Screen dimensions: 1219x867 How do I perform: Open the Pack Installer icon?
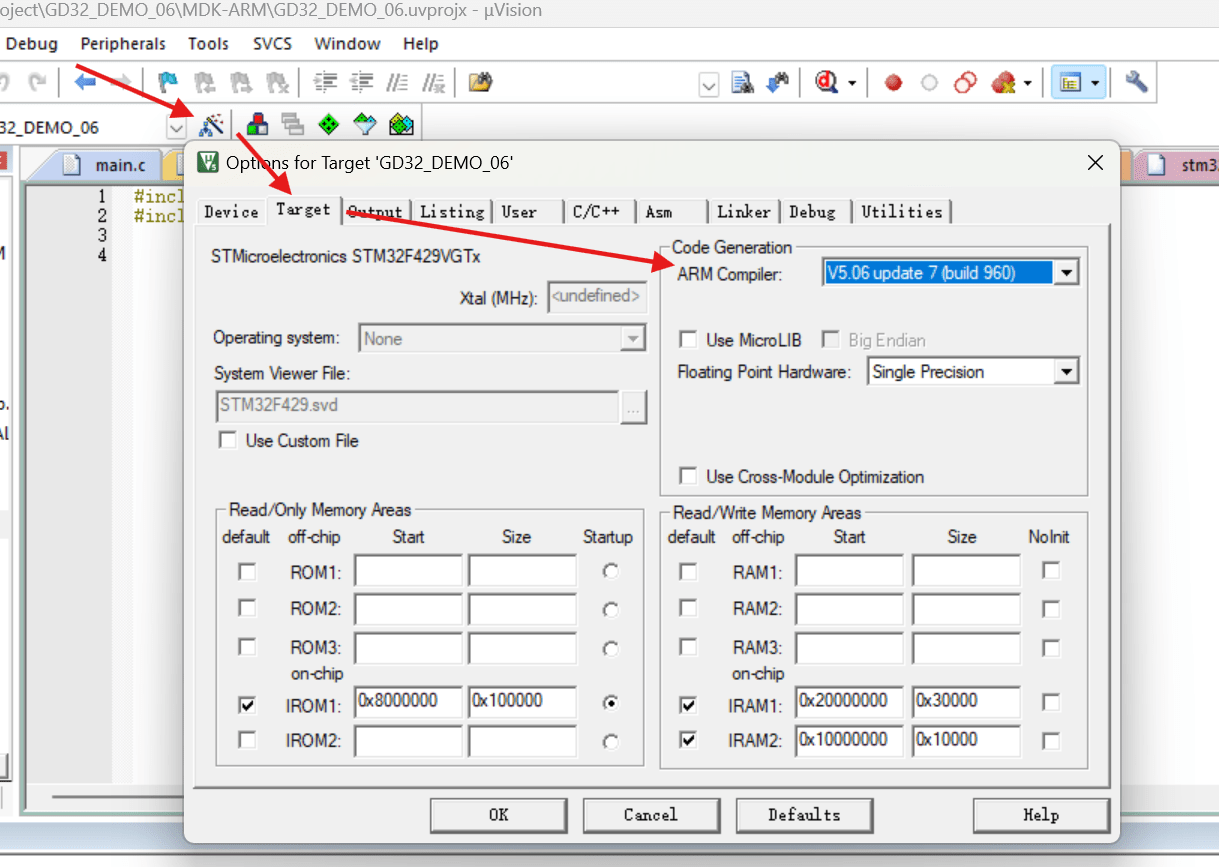401,124
